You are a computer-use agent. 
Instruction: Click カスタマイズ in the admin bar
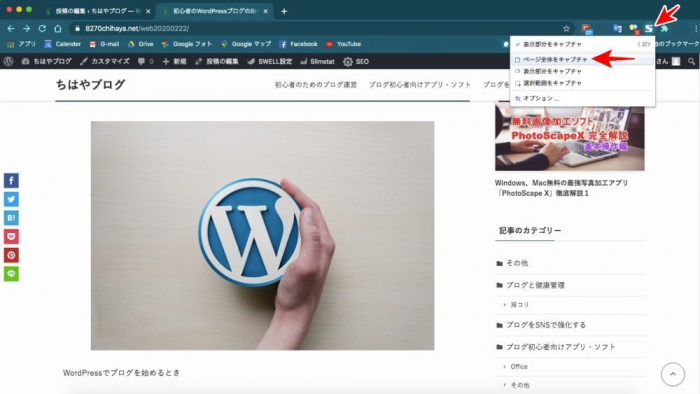click(x=105, y=62)
